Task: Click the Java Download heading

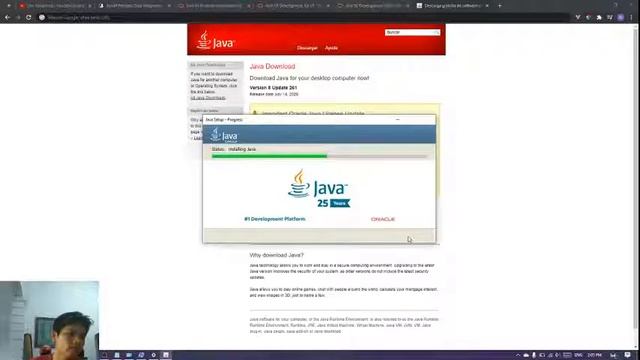Action: (x=272, y=66)
